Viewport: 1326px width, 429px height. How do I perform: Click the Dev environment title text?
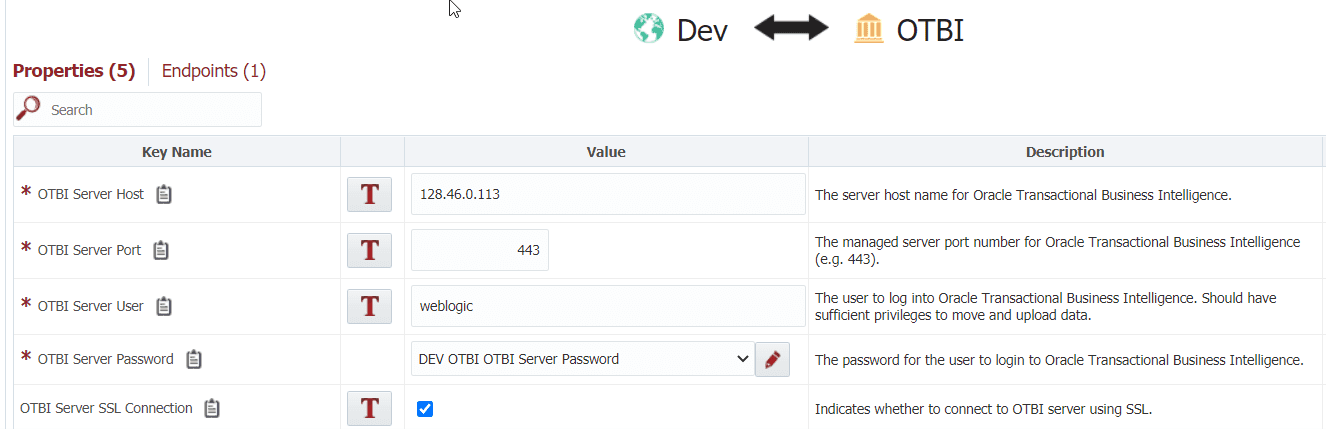tap(702, 30)
